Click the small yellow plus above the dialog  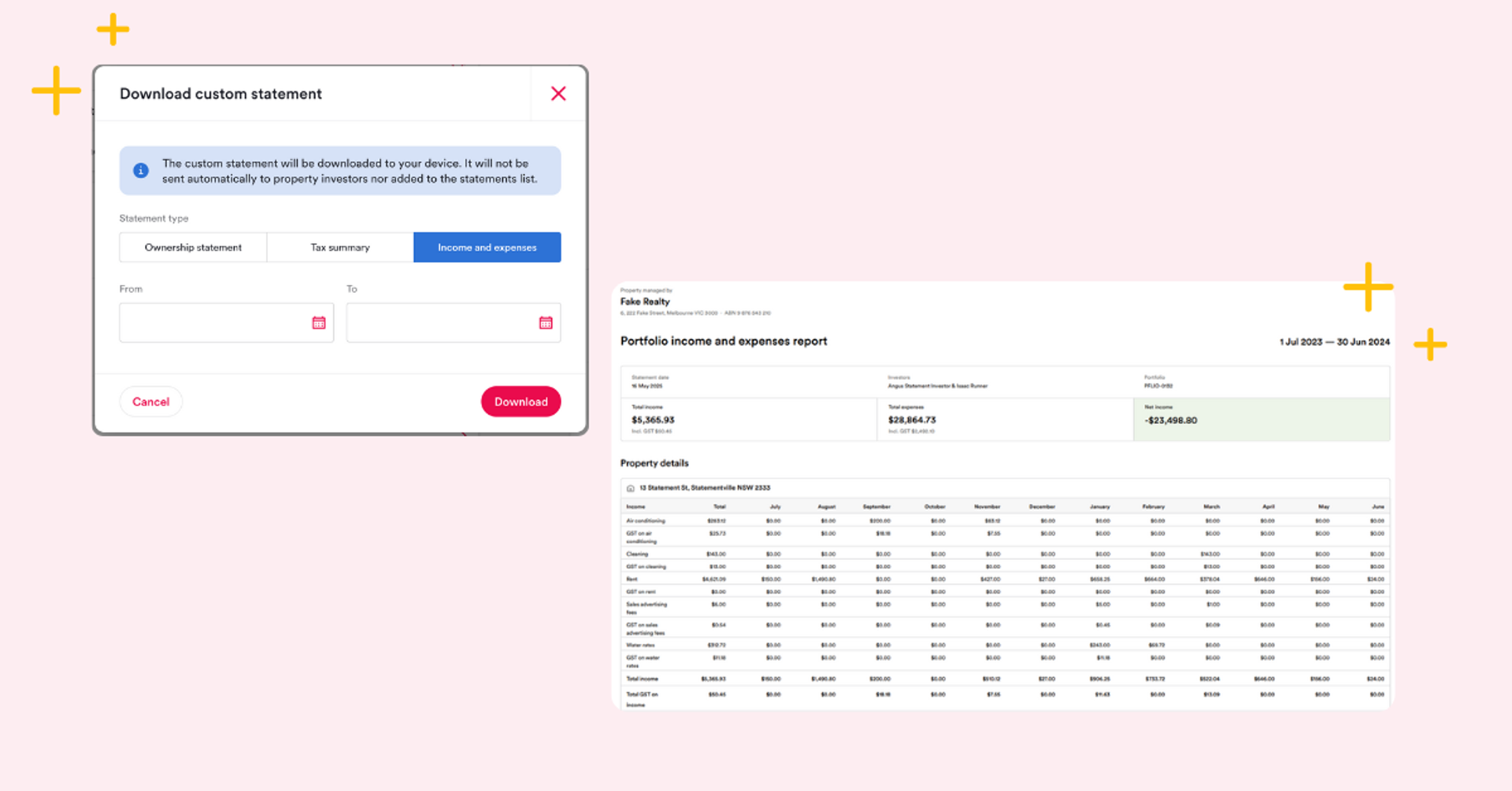click(x=113, y=29)
